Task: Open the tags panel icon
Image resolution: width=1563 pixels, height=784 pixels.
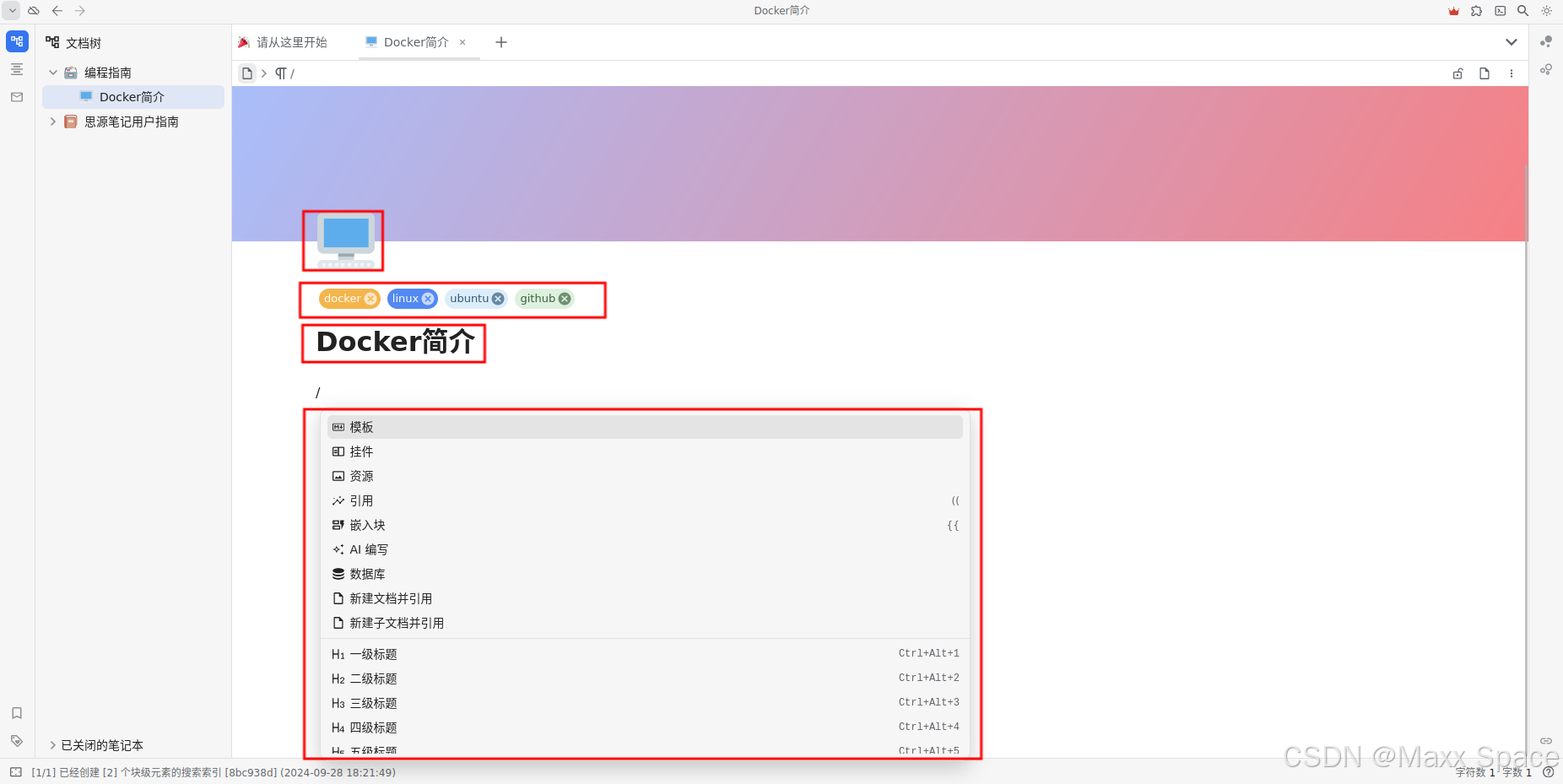Action: (x=17, y=741)
